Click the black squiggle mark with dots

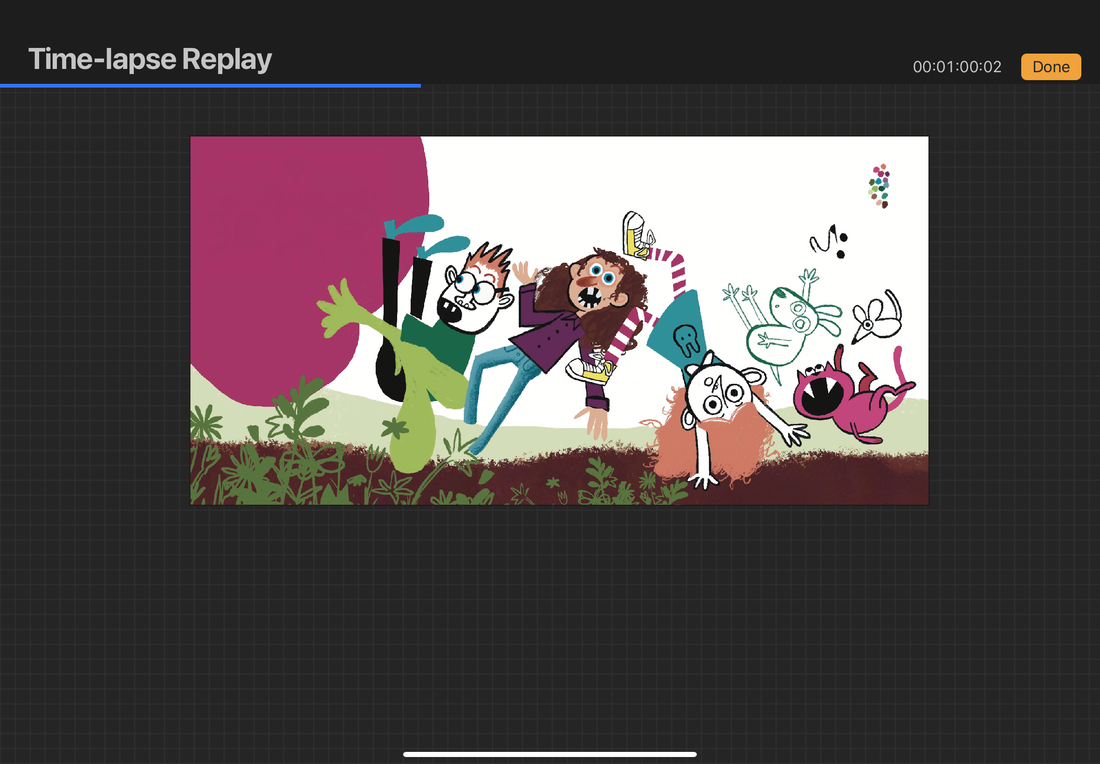[830, 241]
